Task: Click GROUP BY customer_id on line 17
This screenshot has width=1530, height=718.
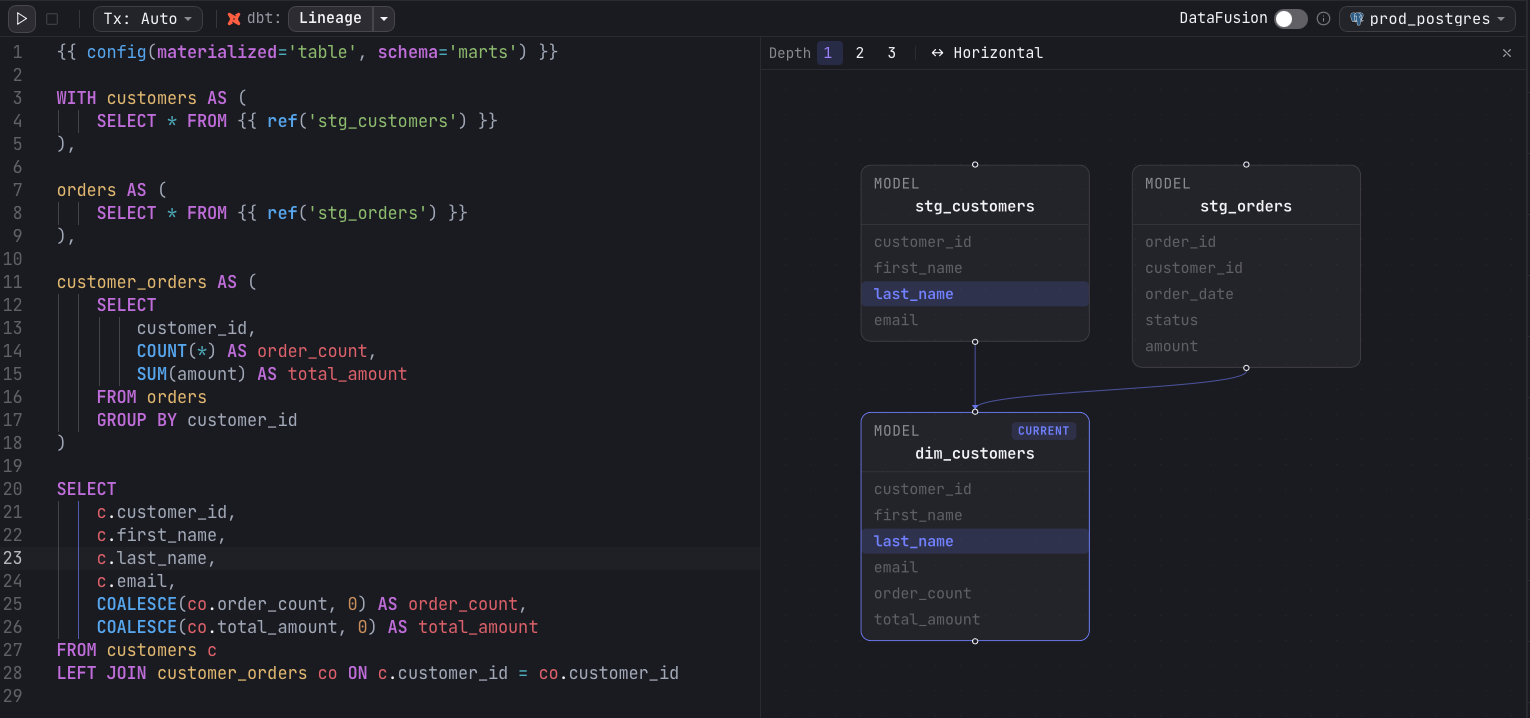Action: (x=197, y=420)
